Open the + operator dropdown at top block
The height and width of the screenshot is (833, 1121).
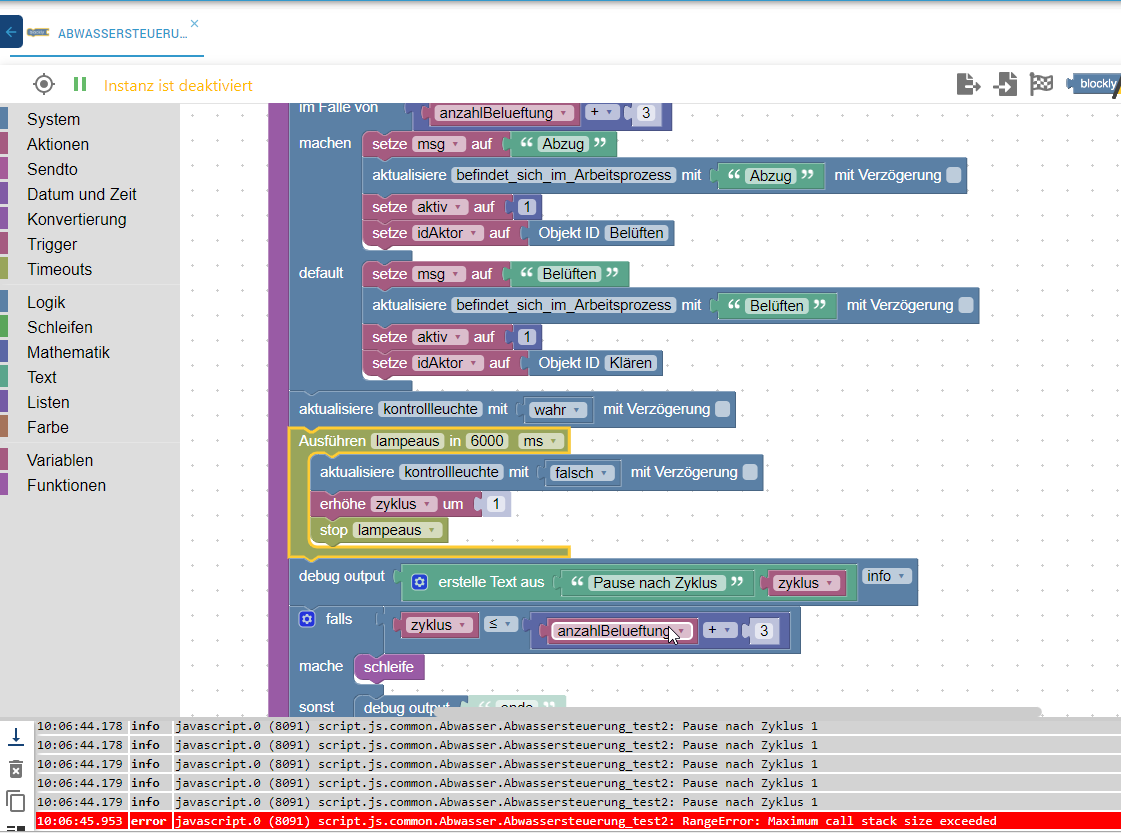(x=602, y=112)
